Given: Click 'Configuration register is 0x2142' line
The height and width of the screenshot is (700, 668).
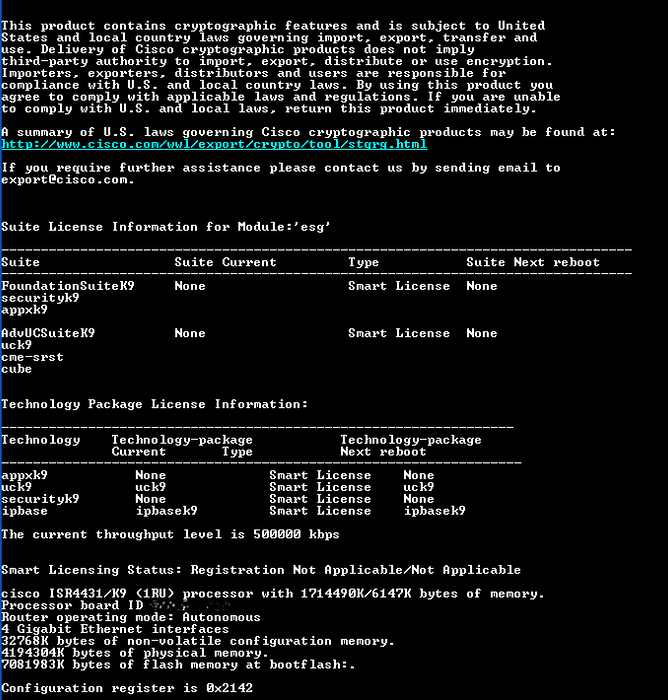Looking at the screenshot, I should click(127, 688).
